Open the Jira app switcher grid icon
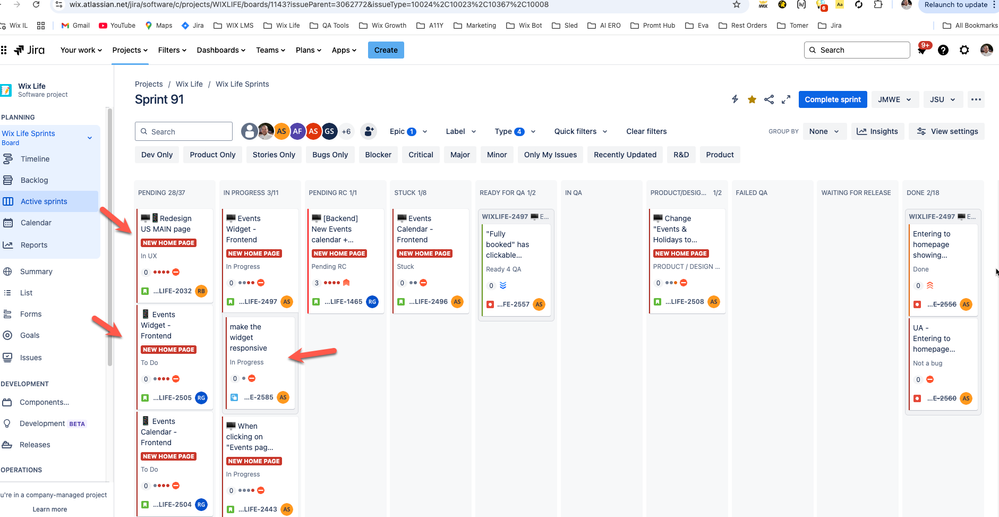 tap(3, 50)
